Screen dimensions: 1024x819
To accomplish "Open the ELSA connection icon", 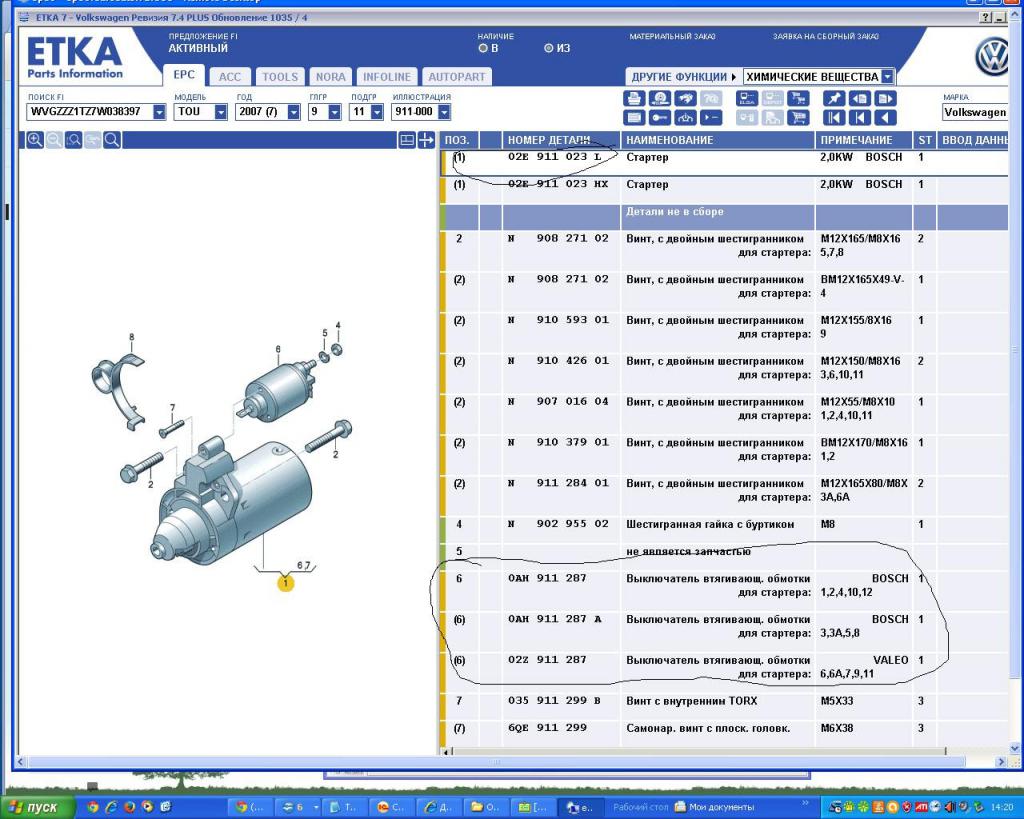I will [x=746, y=99].
